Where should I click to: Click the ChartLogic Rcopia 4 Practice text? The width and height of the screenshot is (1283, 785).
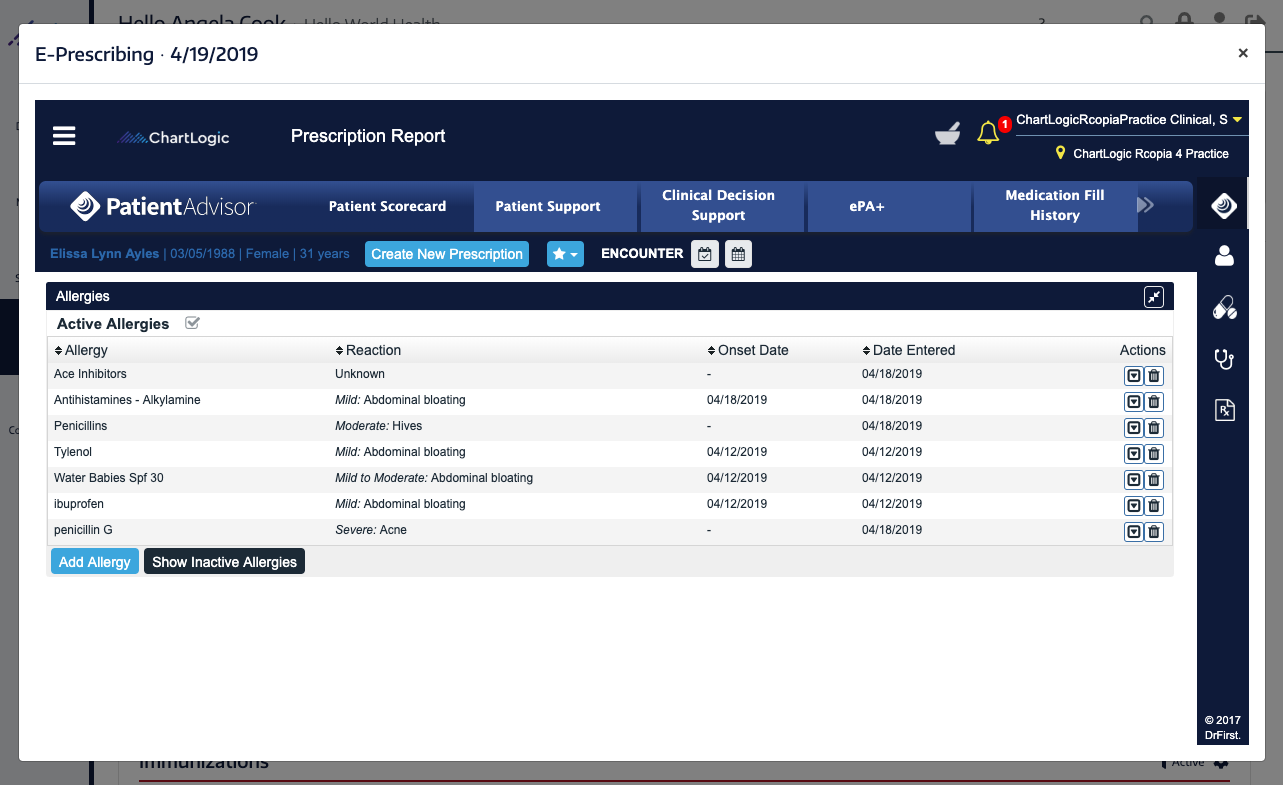(1151, 154)
